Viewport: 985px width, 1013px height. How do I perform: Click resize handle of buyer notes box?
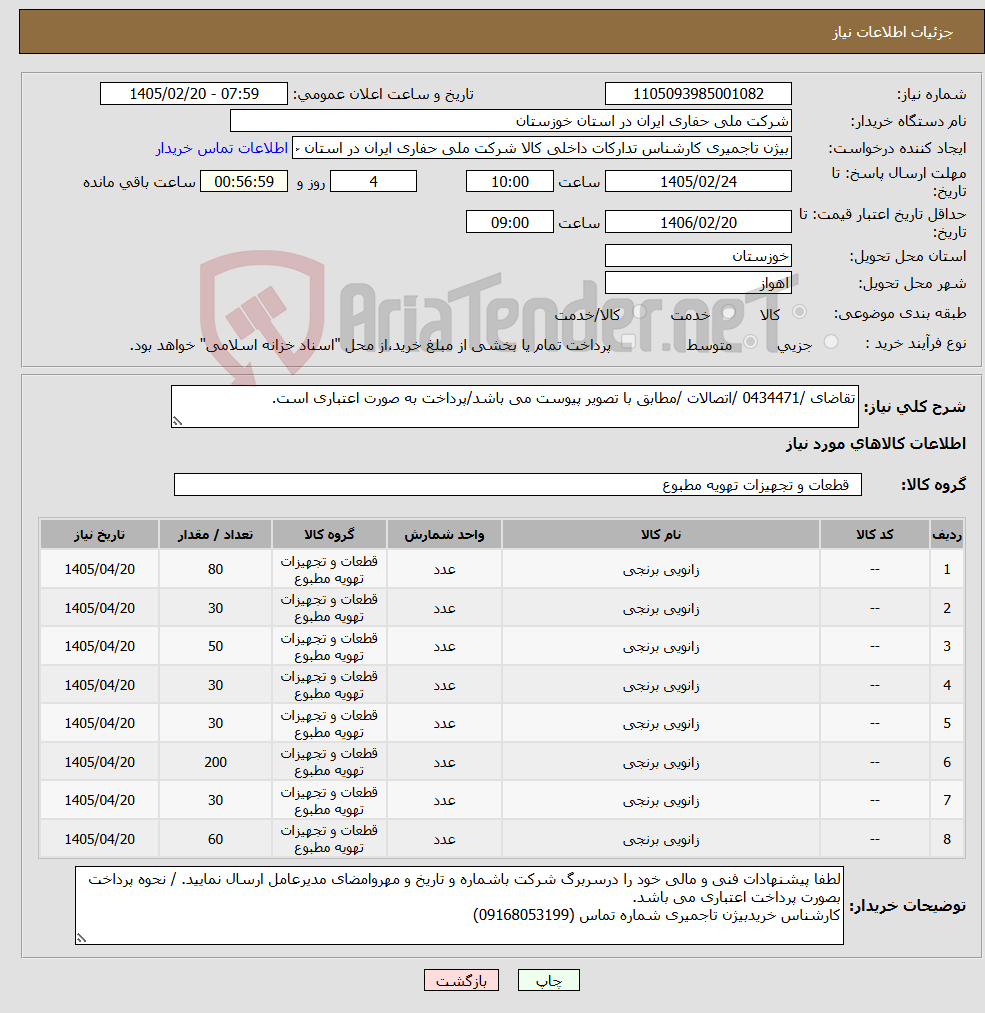click(x=81, y=938)
